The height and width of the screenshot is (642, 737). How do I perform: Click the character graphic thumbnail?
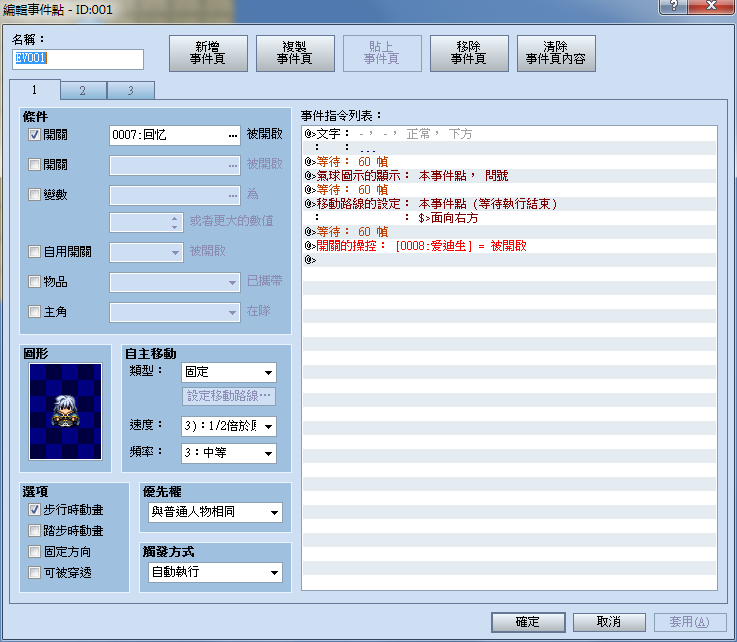[65, 412]
